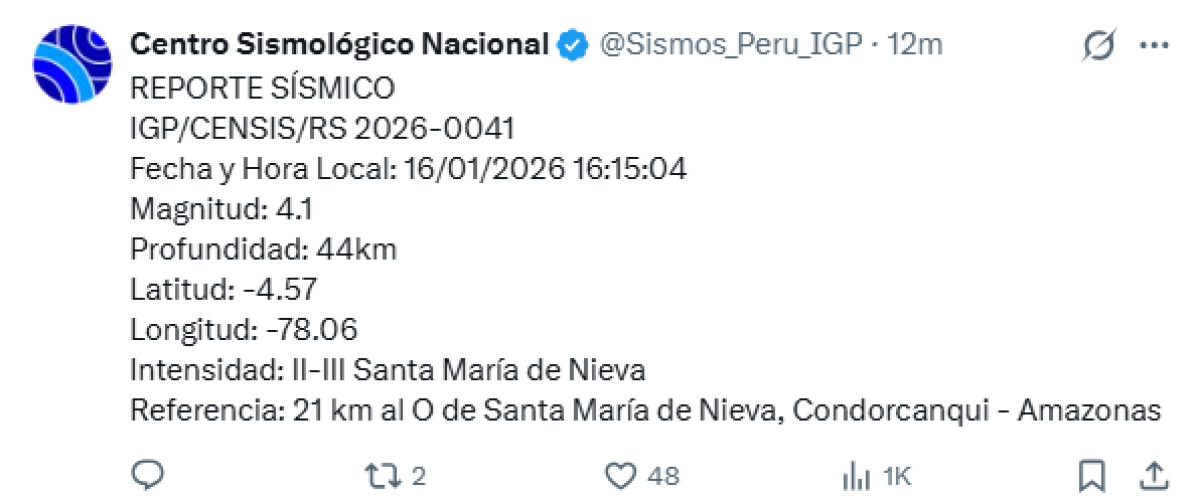Click the 1K views count
The image size is (1200, 501).
897,476
